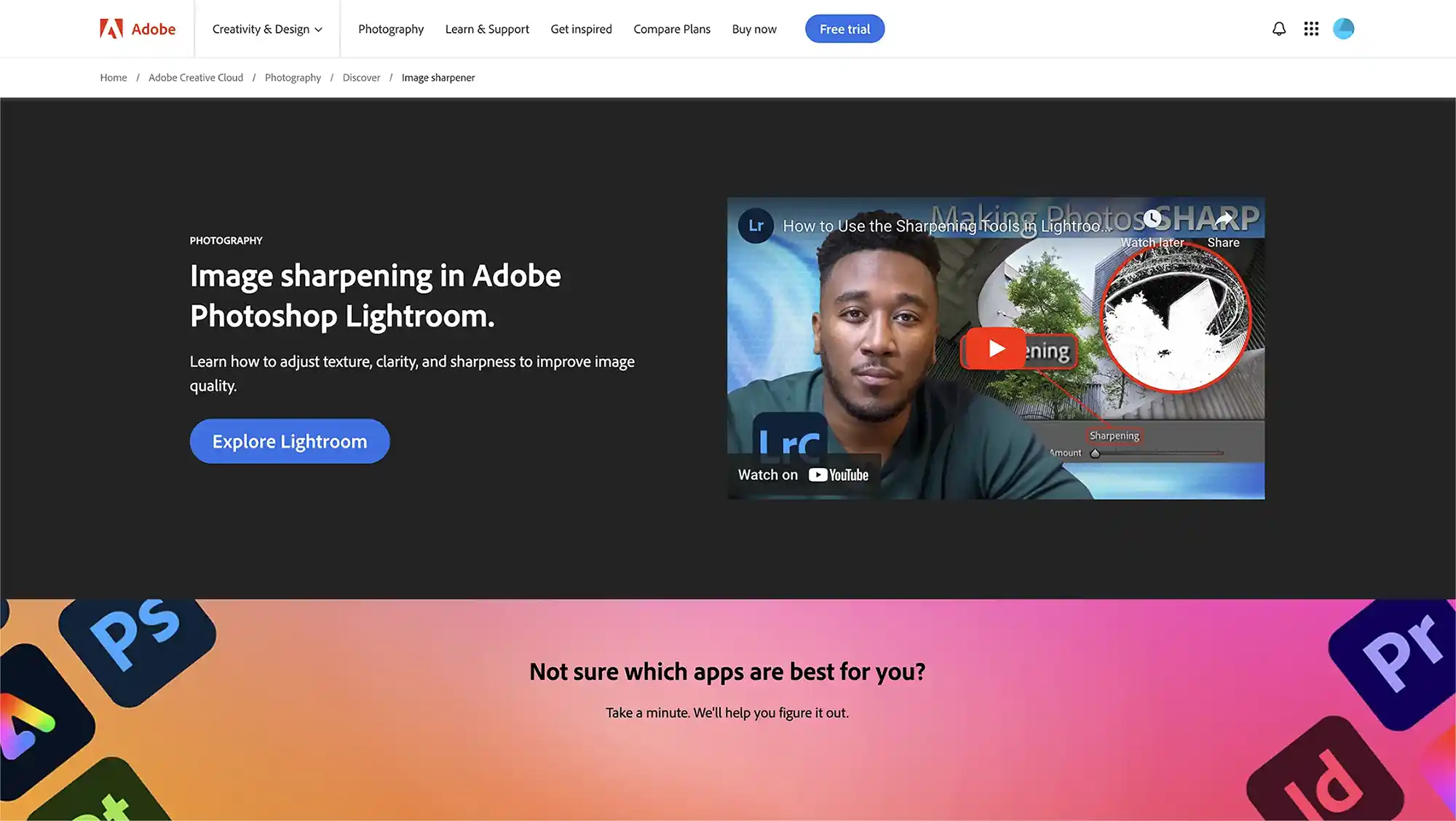This screenshot has height=821, width=1456.
Task: Open the Discover breadcrumb
Action: [x=361, y=78]
